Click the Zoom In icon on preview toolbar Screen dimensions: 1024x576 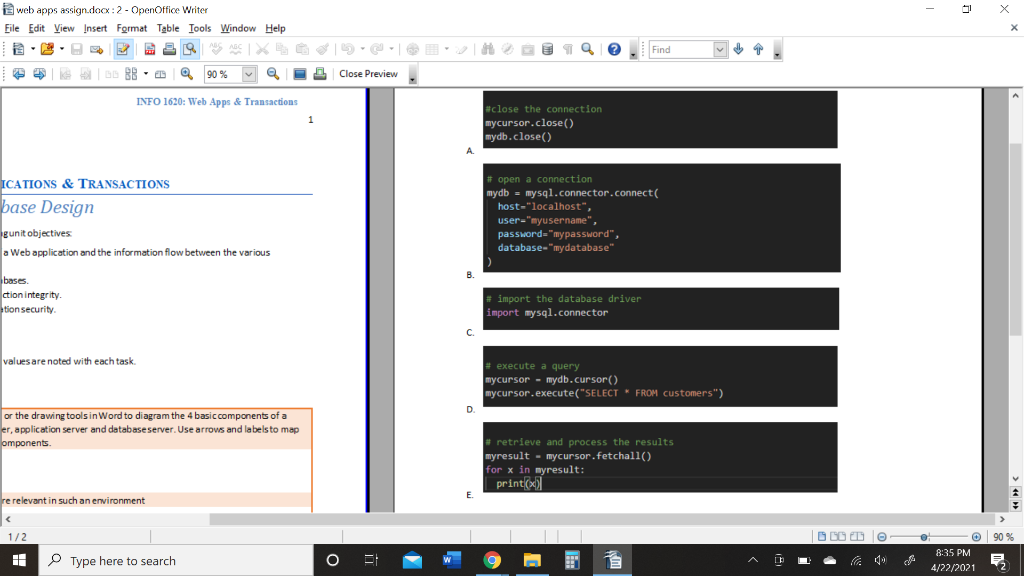click(187, 73)
